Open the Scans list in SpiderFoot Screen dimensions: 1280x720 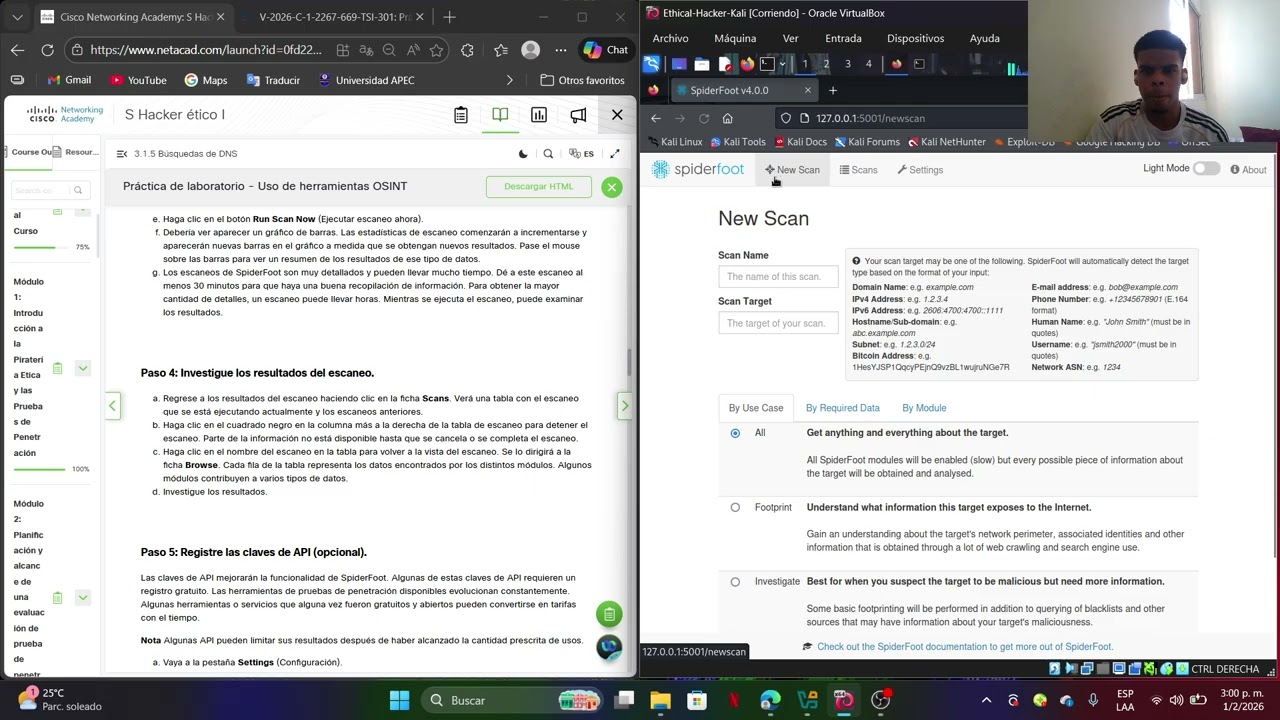(858, 170)
